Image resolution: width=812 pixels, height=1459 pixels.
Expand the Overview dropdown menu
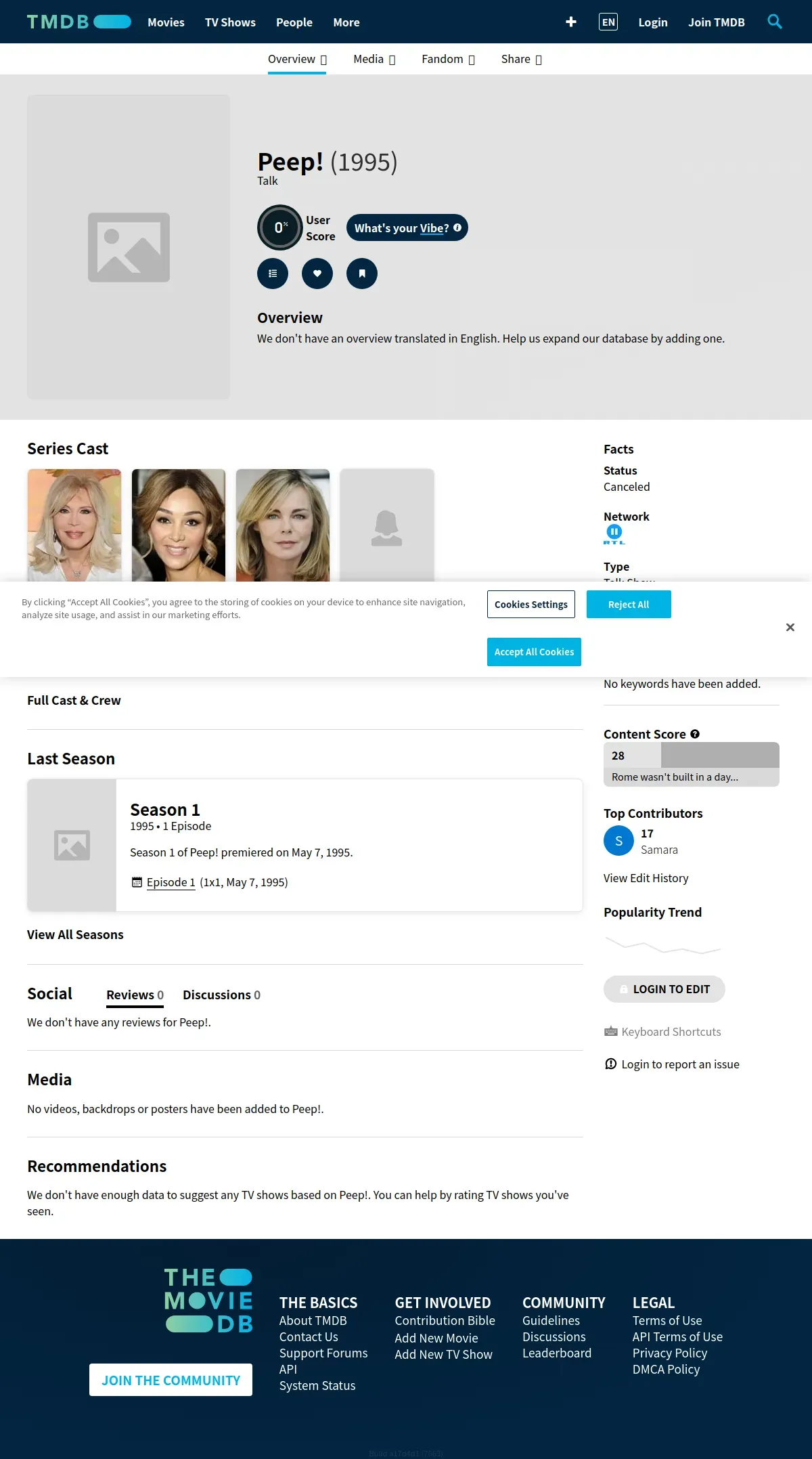pyautogui.click(x=297, y=59)
